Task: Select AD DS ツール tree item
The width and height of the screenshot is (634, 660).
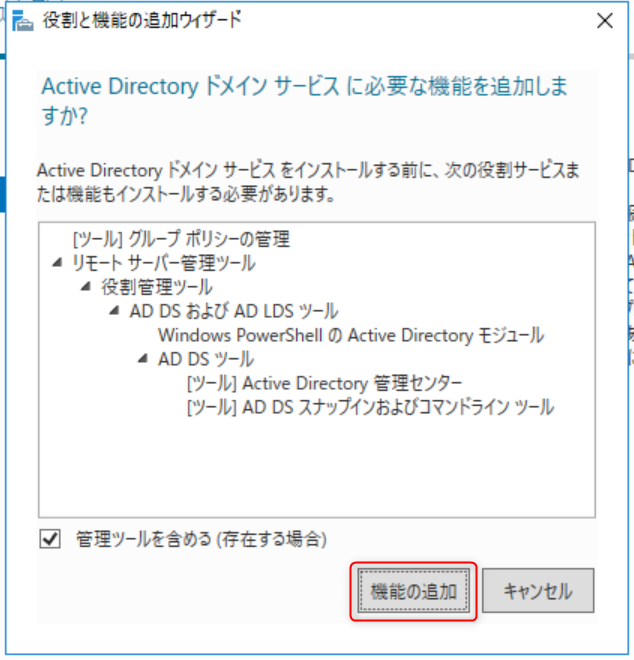Action: coord(206,359)
